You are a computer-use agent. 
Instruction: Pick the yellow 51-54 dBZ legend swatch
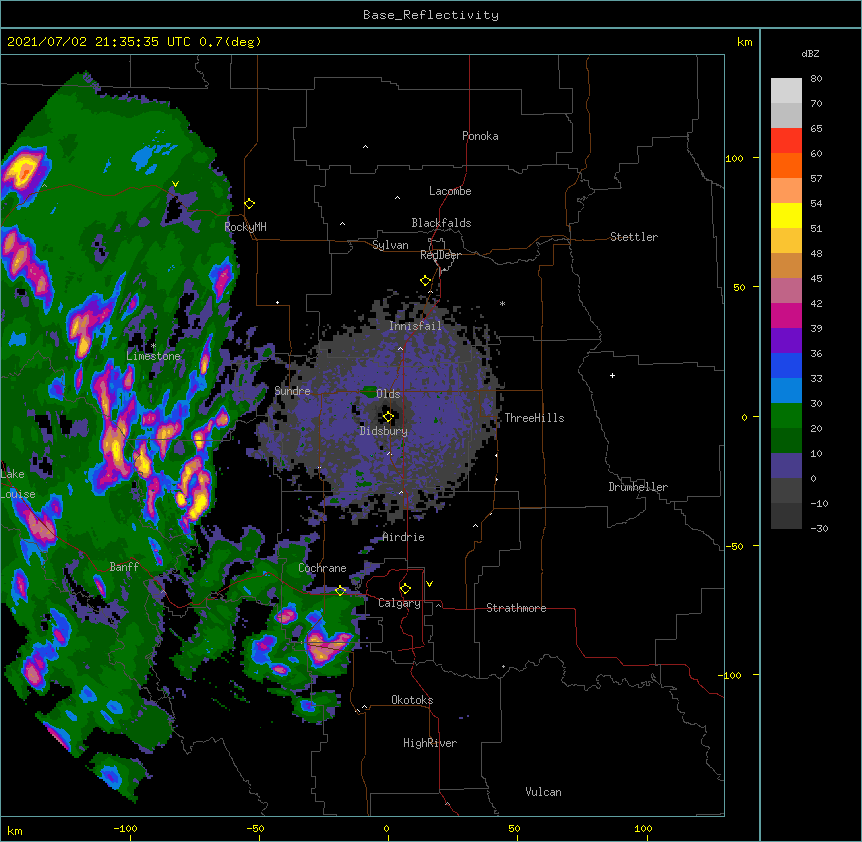coord(786,215)
